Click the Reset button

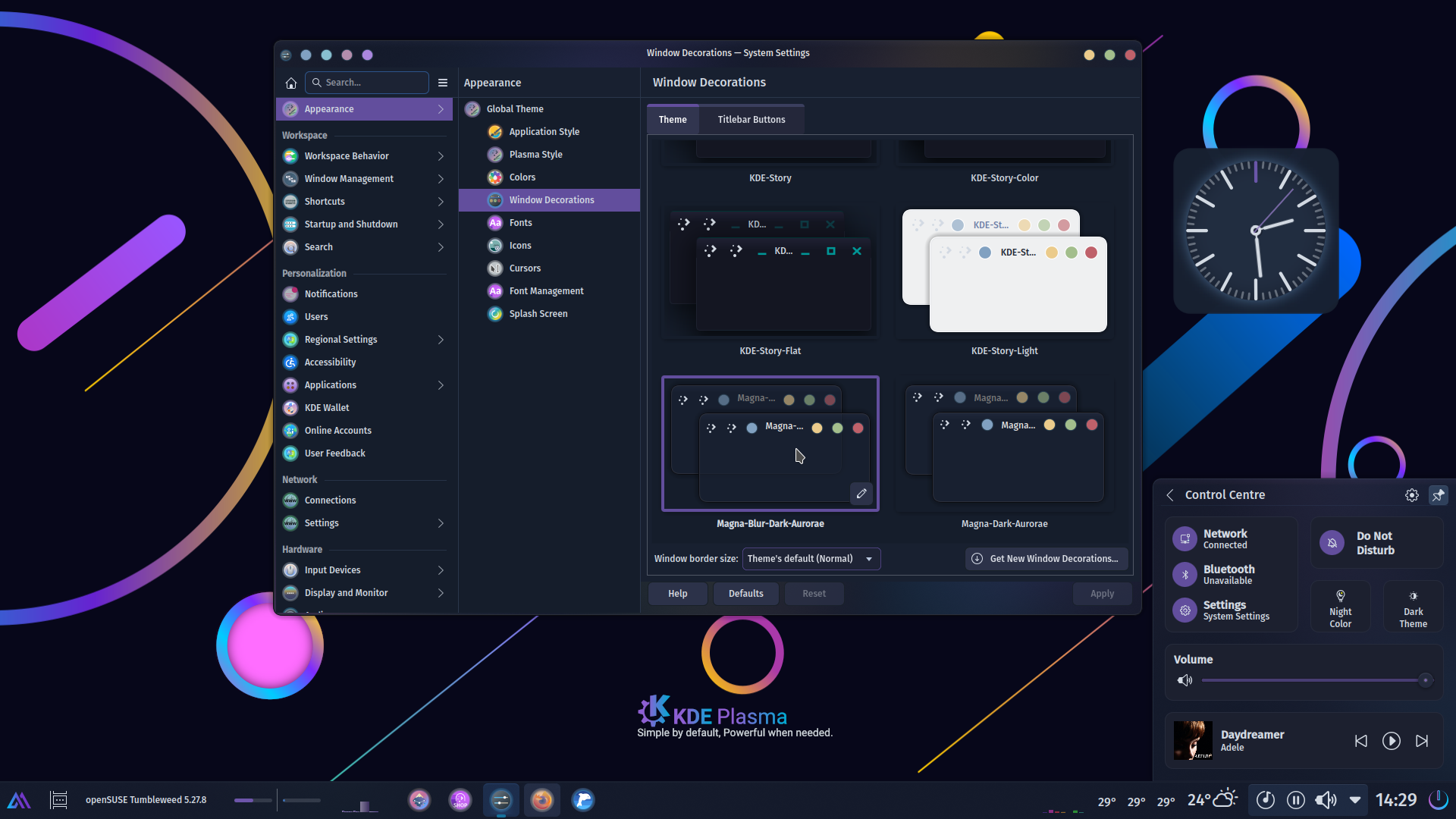coord(814,594)
